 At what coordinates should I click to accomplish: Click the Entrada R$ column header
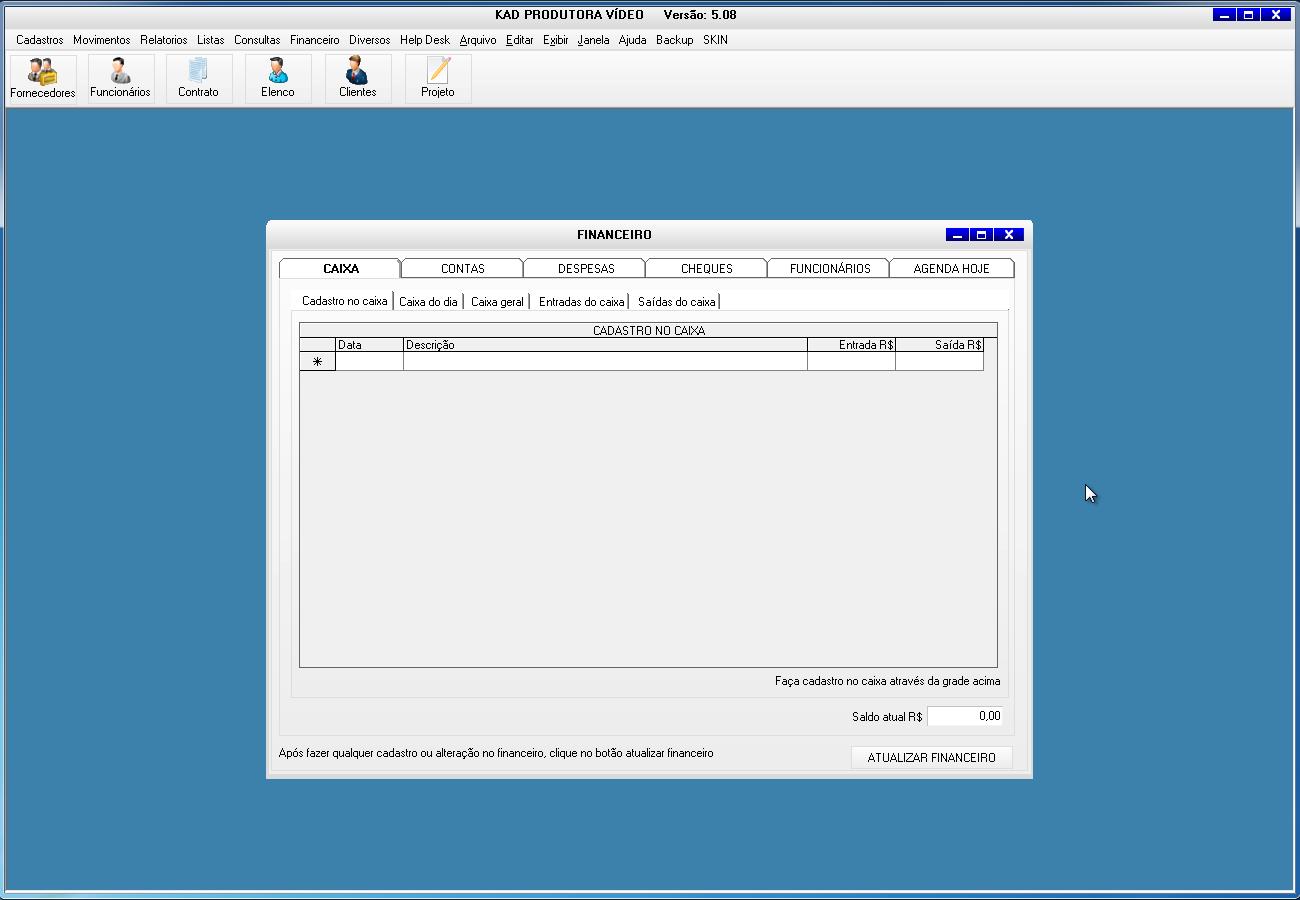point(851,345)
